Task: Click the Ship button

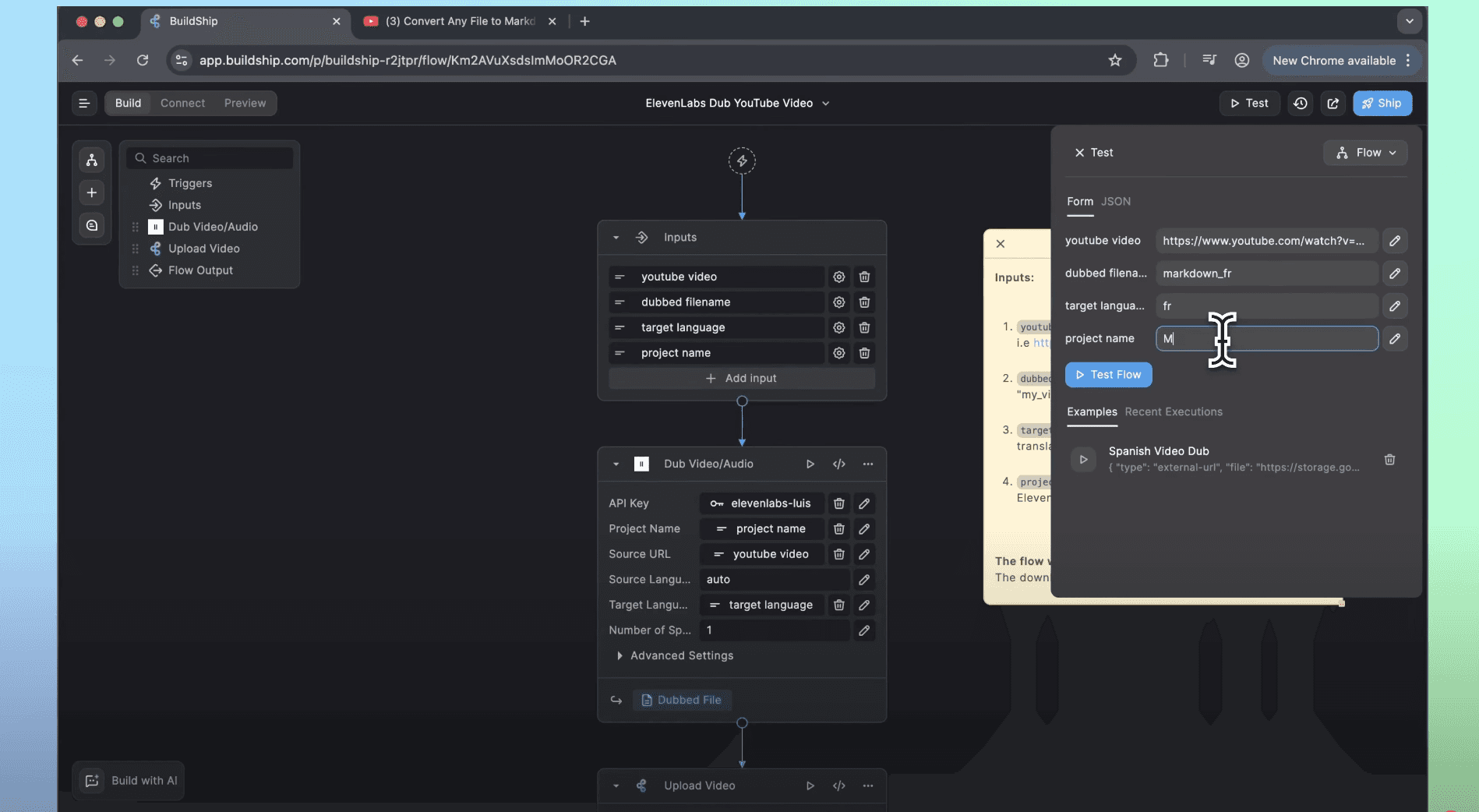Action: (x=1382, y=103)
